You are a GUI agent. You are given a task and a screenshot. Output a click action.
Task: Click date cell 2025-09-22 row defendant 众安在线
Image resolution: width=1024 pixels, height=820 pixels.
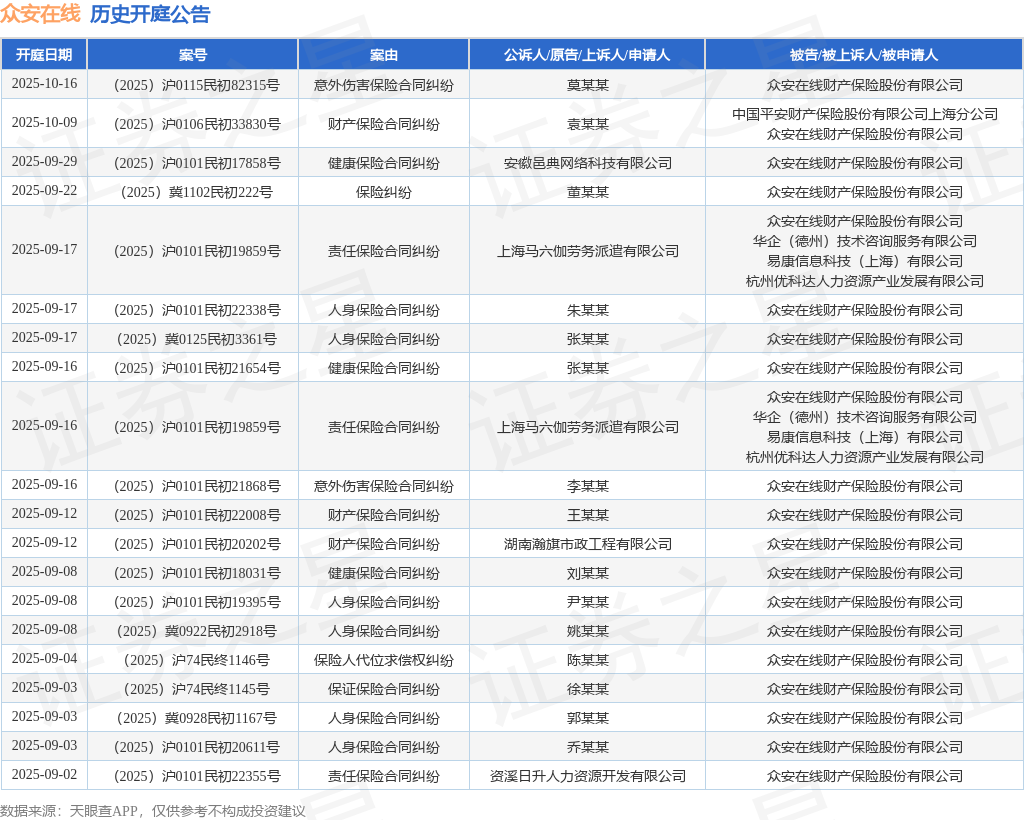[x=865, y=192]
